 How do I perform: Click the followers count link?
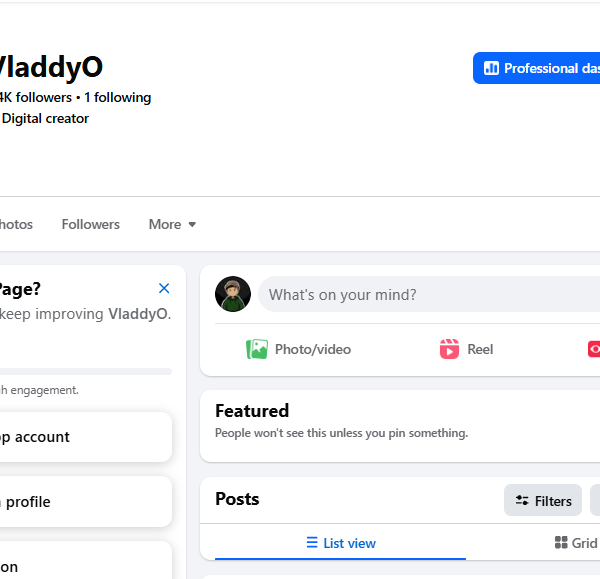(36, 98)
